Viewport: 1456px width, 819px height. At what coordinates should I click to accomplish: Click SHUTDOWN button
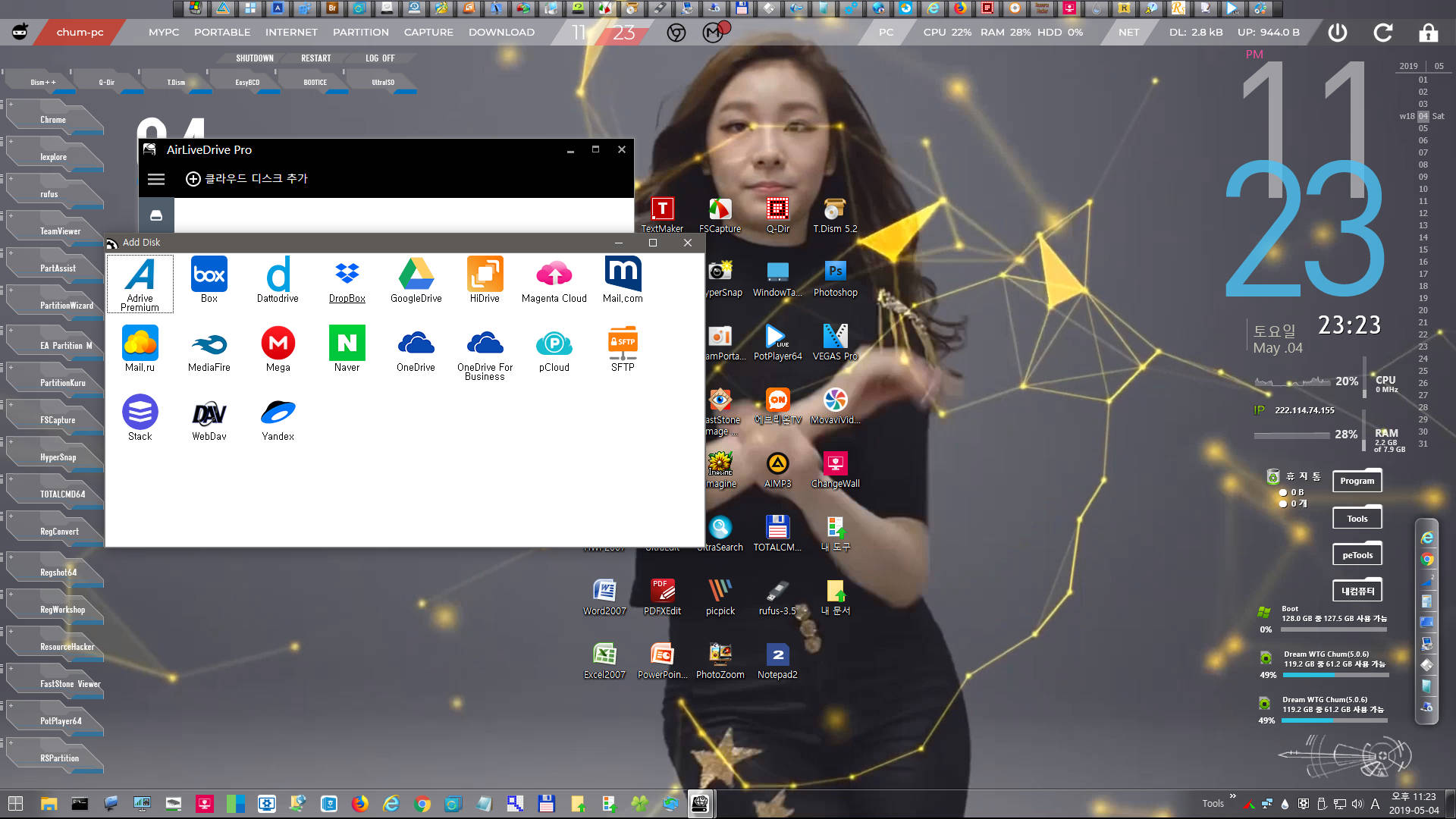pos(255,58)
